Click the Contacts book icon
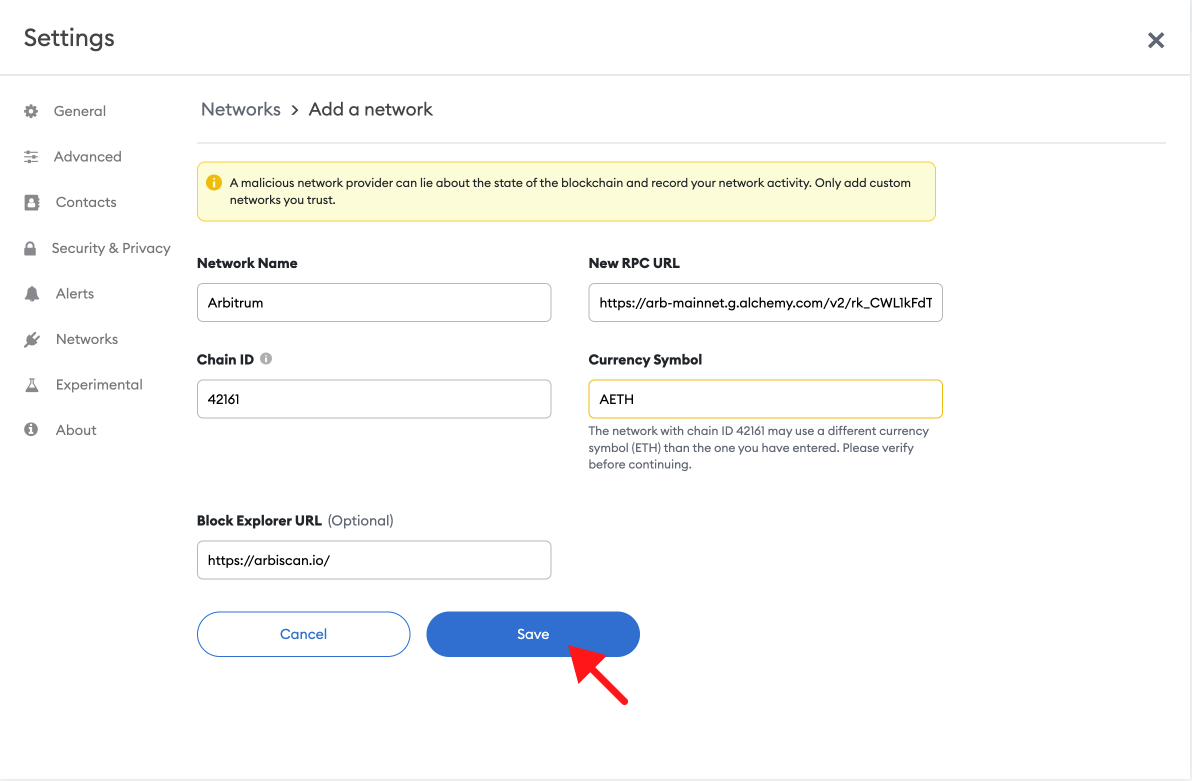Screen dimensions: 1192x781 pos(32,202)
